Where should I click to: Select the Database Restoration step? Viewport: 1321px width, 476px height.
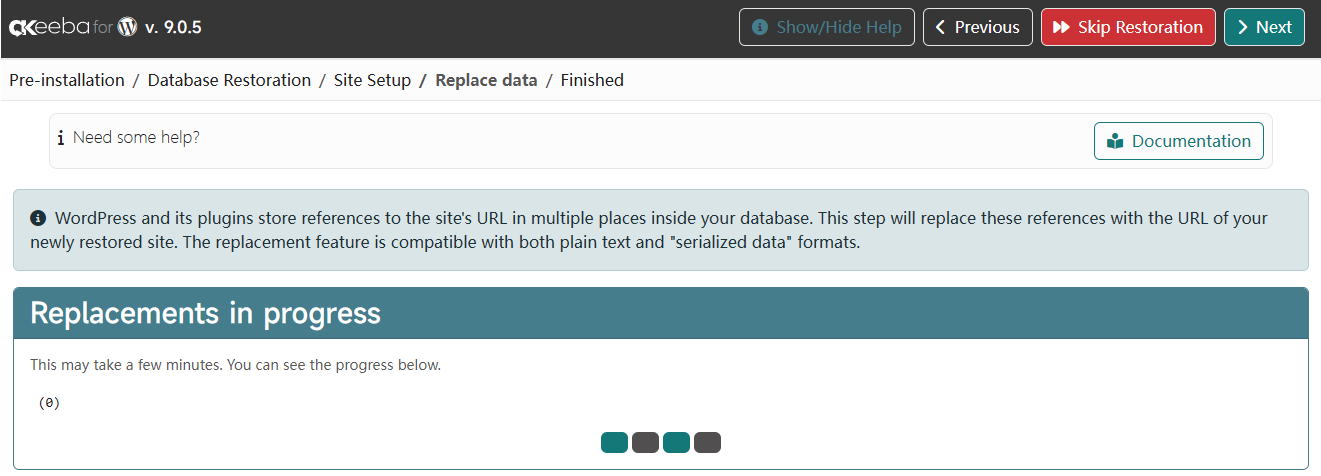[229, 80]
